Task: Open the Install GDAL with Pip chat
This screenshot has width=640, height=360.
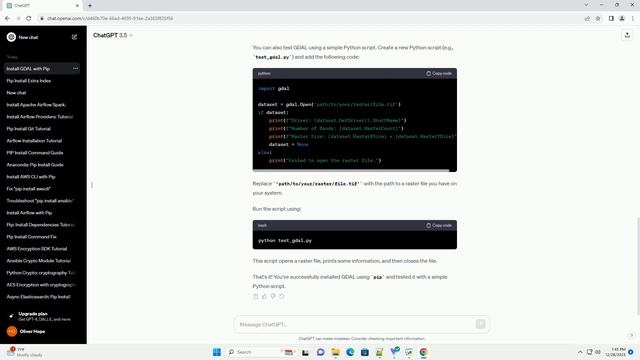Action: point(42,69)
